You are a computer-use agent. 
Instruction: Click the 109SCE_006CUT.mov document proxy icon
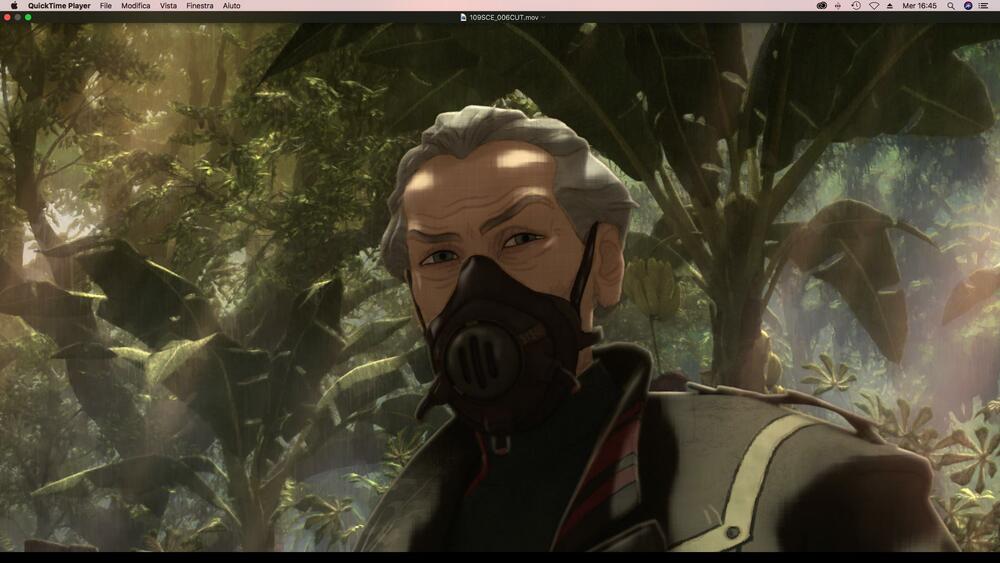pos(464,17)
